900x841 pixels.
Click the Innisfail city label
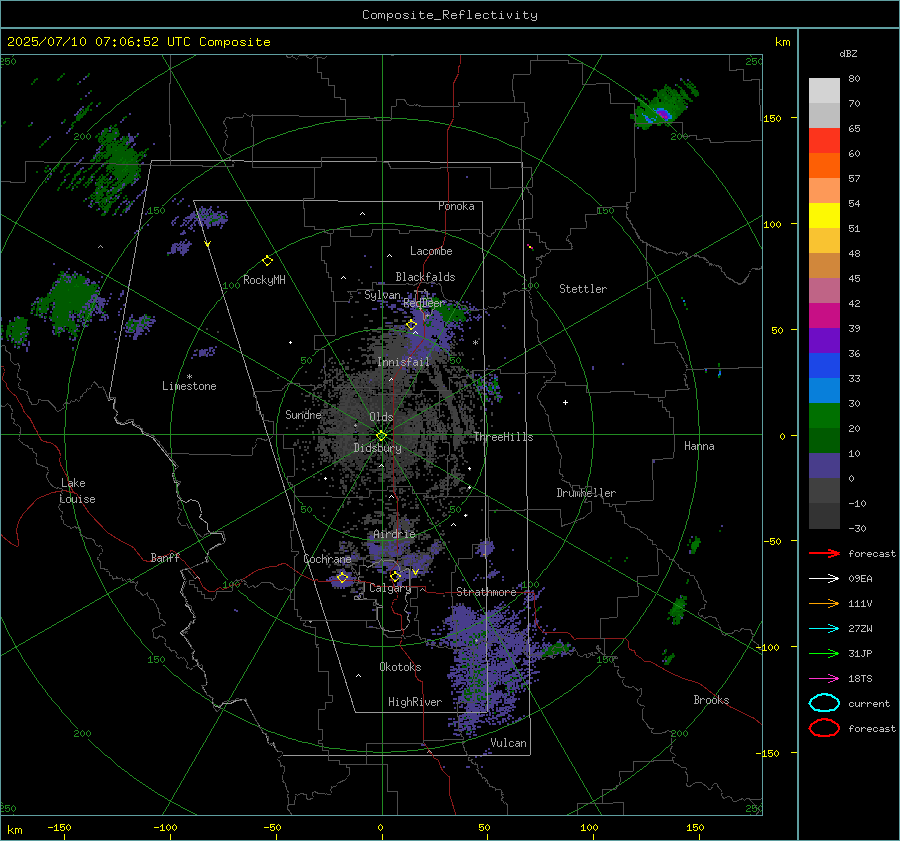coord(403,362)
